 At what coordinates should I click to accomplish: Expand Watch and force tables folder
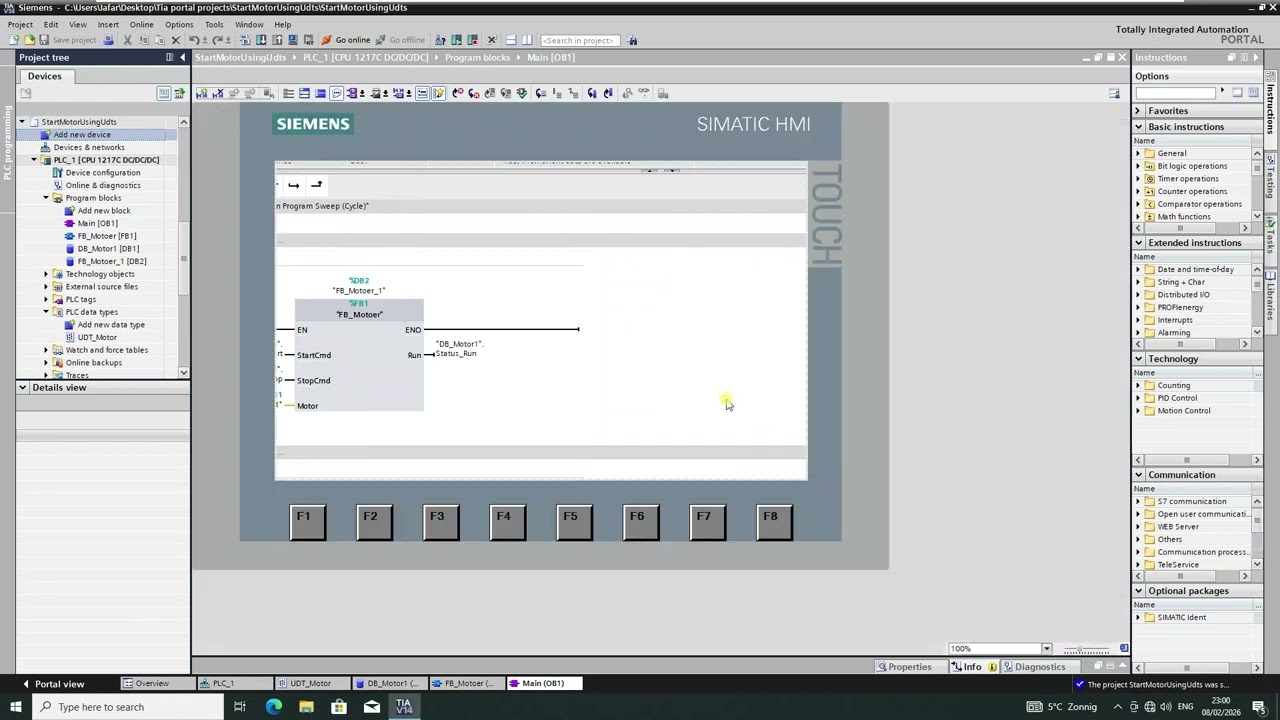(x=45, y=350)
